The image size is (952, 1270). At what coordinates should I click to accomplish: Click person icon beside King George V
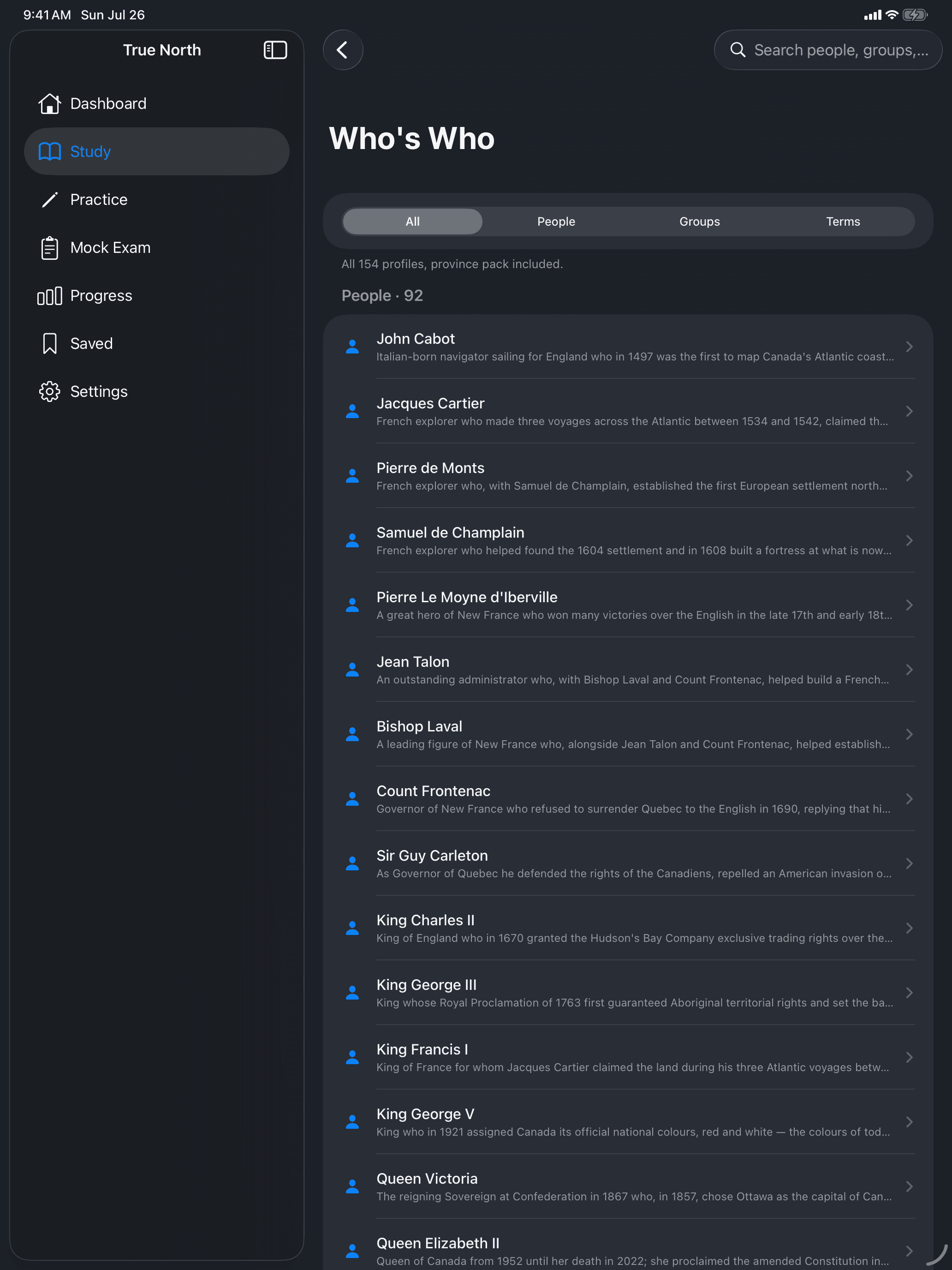pyautogui.click(x=352, y=1122)
